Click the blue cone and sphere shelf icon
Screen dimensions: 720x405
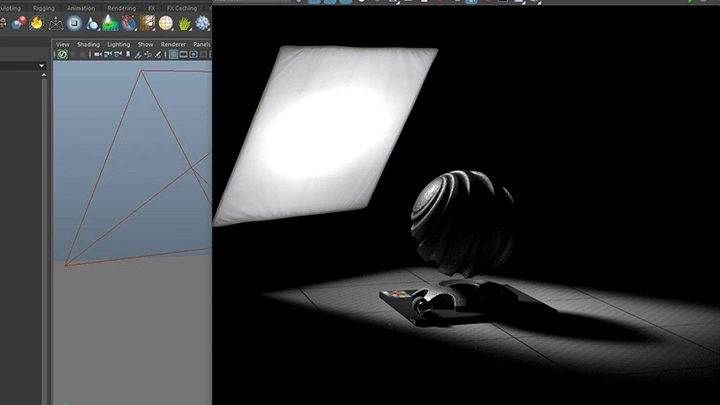pos(92,23)
